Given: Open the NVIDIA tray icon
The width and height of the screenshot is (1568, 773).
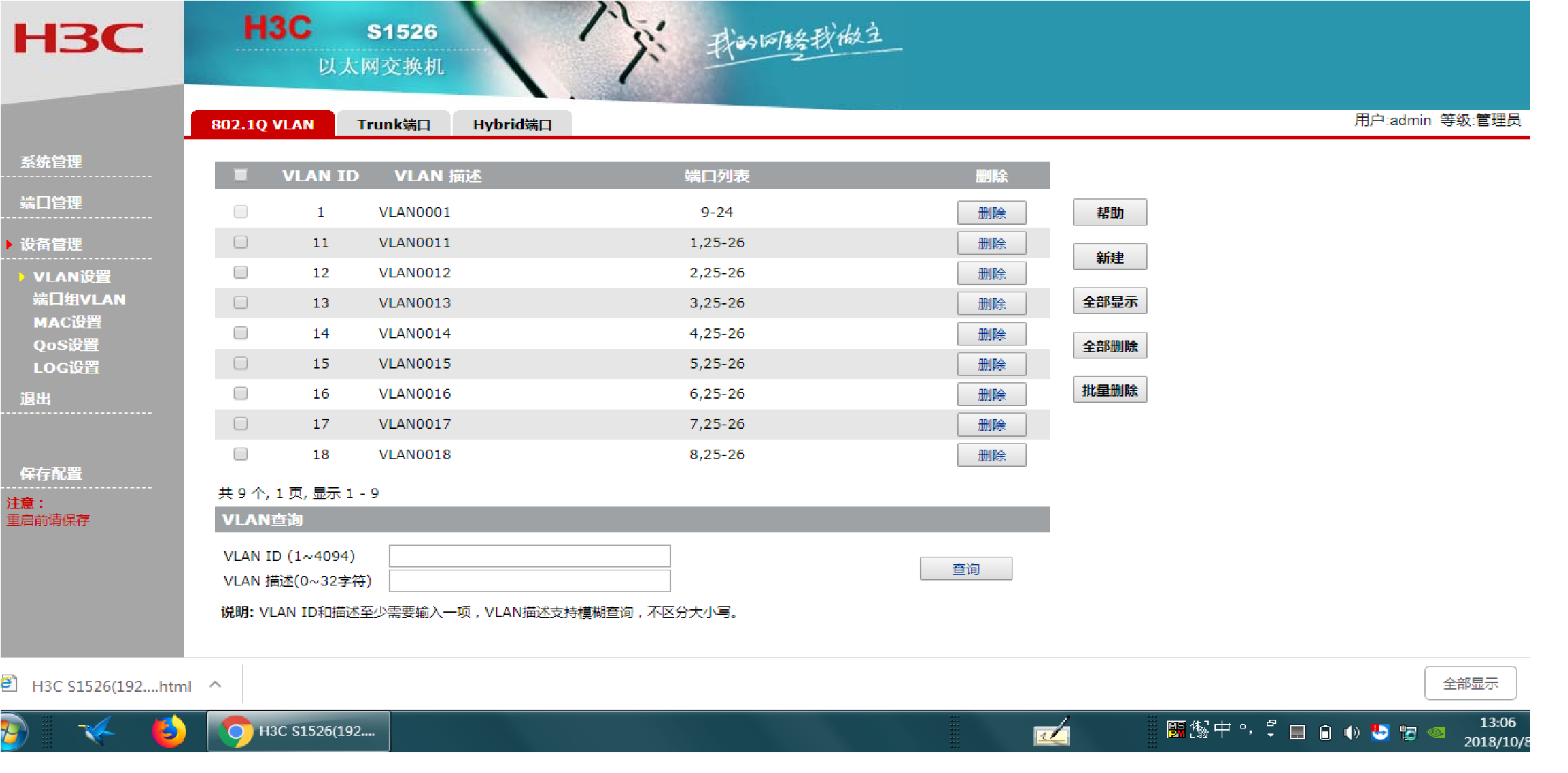Looking at the screenshot, I should [1436, 732].
